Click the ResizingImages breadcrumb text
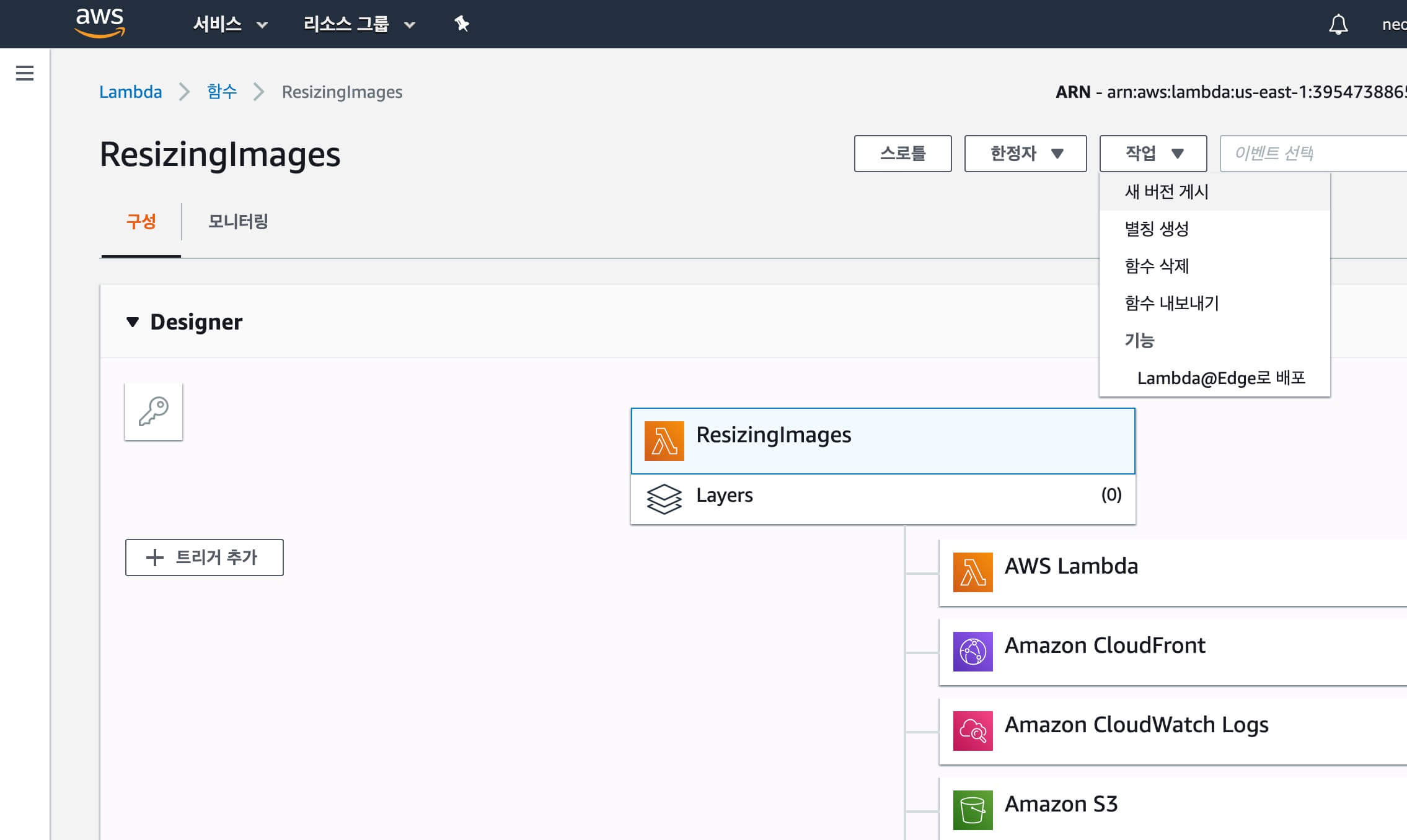 coord(342,92)
